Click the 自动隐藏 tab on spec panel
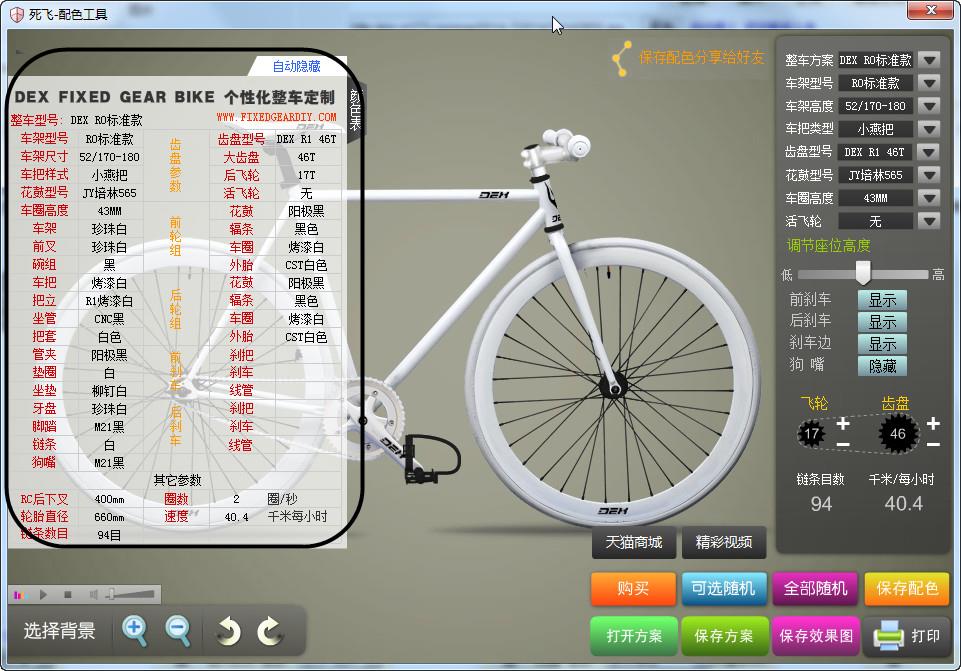Screen dimensions: 961x671 pyautogui.click(x=297, y=66)
